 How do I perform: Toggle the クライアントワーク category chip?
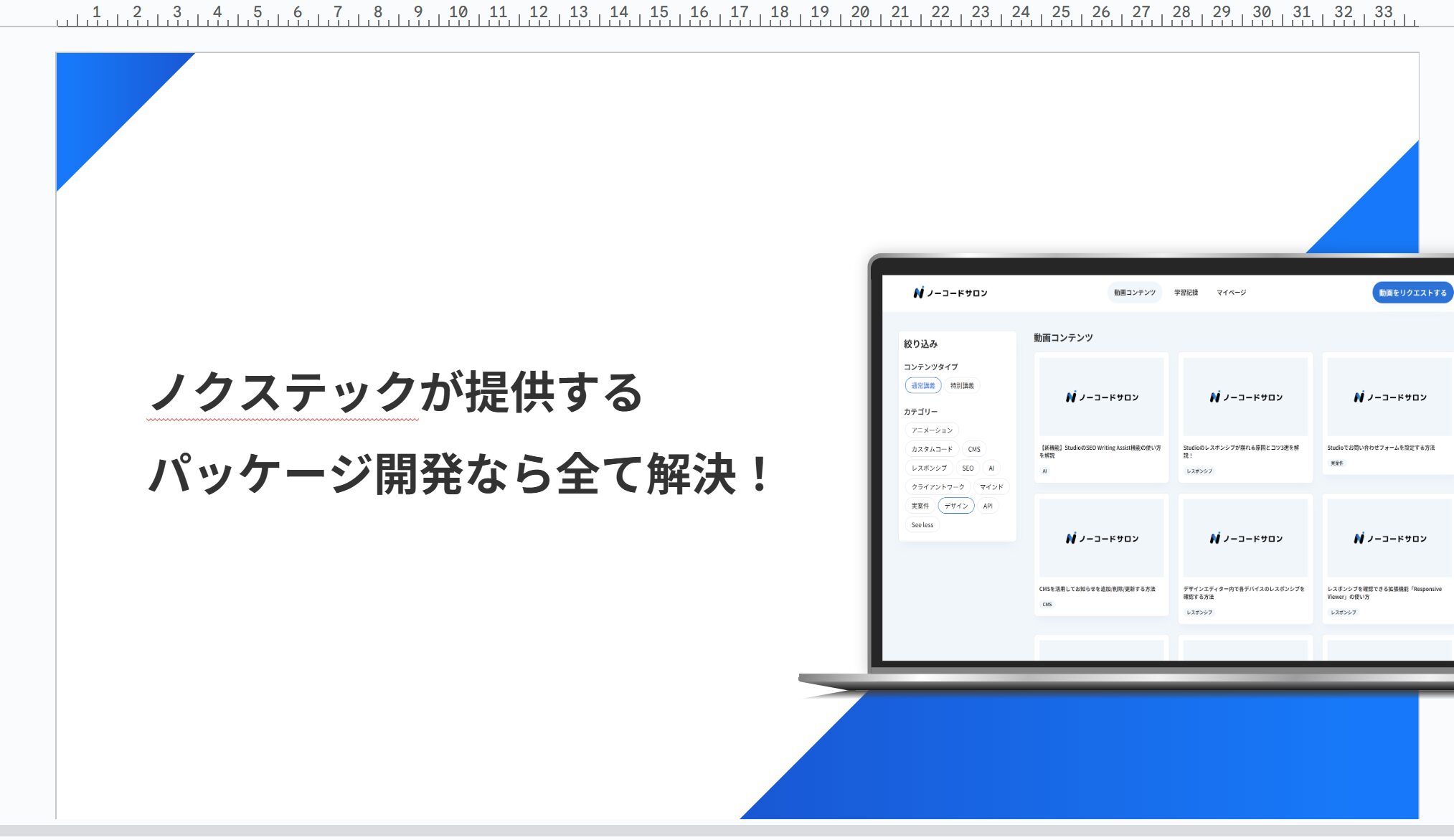point(938,487)
